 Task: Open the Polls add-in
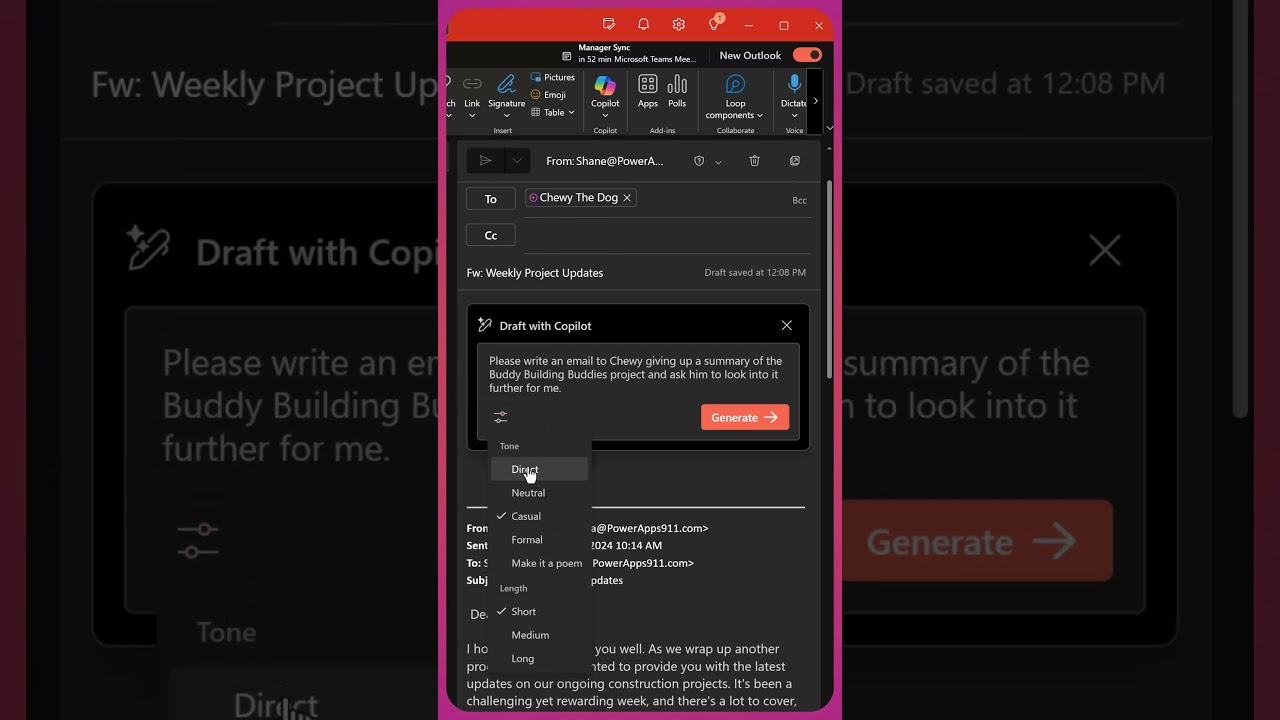pos(677,91)
